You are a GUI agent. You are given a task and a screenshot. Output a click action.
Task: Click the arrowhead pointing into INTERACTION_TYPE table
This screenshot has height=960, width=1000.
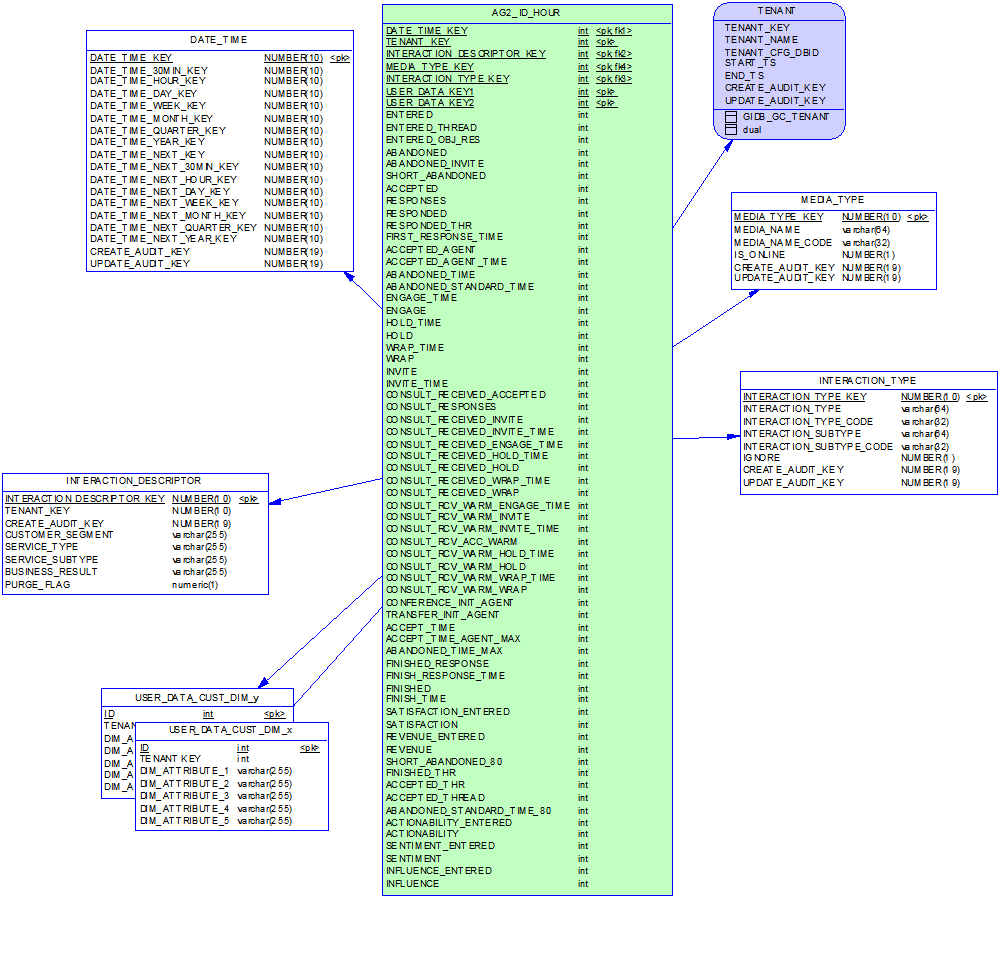[x=733, y=437]
